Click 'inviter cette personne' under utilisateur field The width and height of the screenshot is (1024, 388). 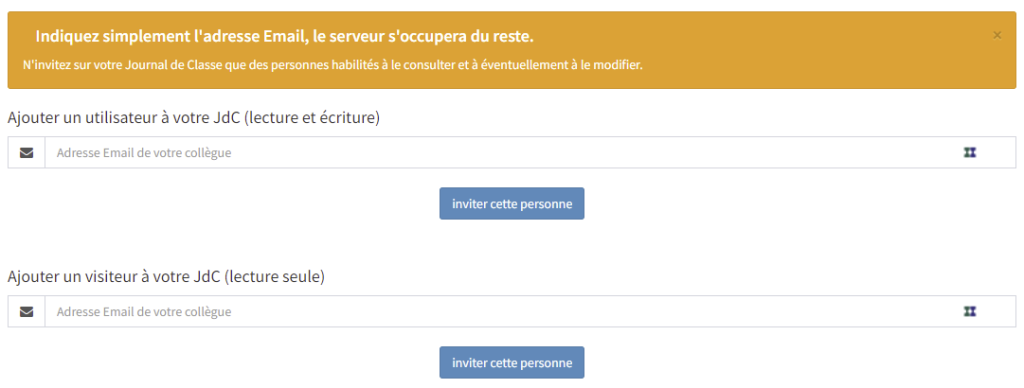click(x=512, y=204)
